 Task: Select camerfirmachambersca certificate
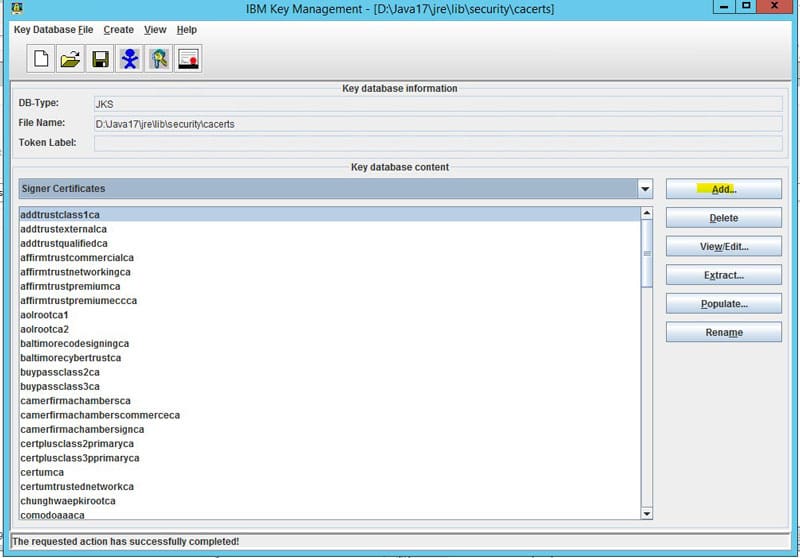point(330,400)
